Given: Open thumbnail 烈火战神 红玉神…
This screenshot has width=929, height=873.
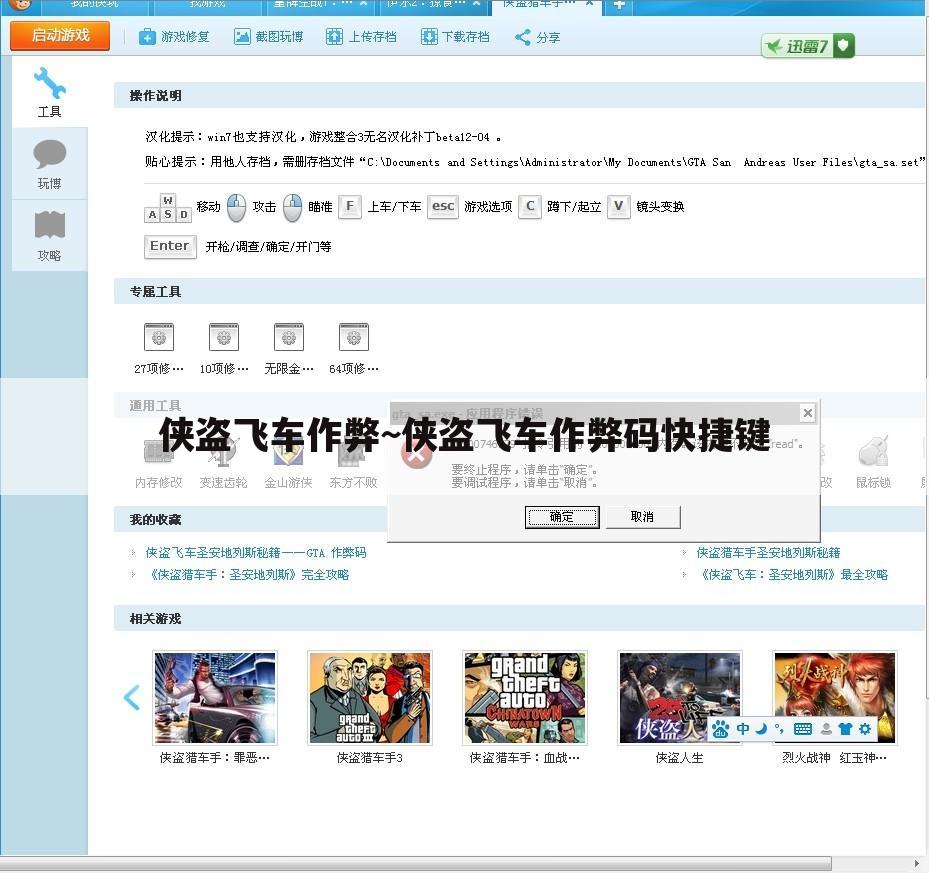Looking at the screenshot, I should pos(835,698).
